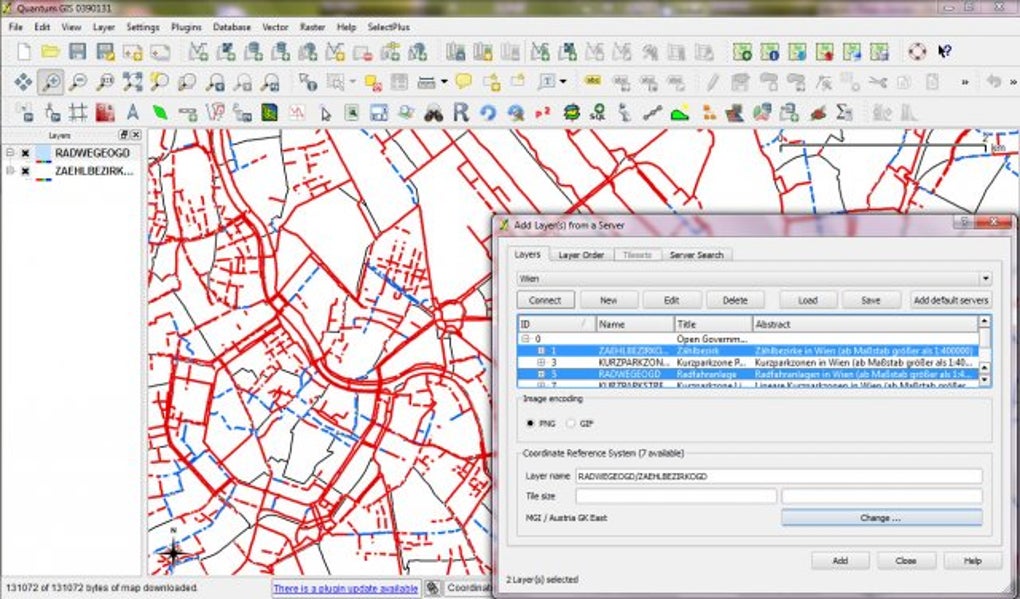Click the blue Refresh arrow icon
This screenshot has height=599, width=1020.
[x=488, y=113]
